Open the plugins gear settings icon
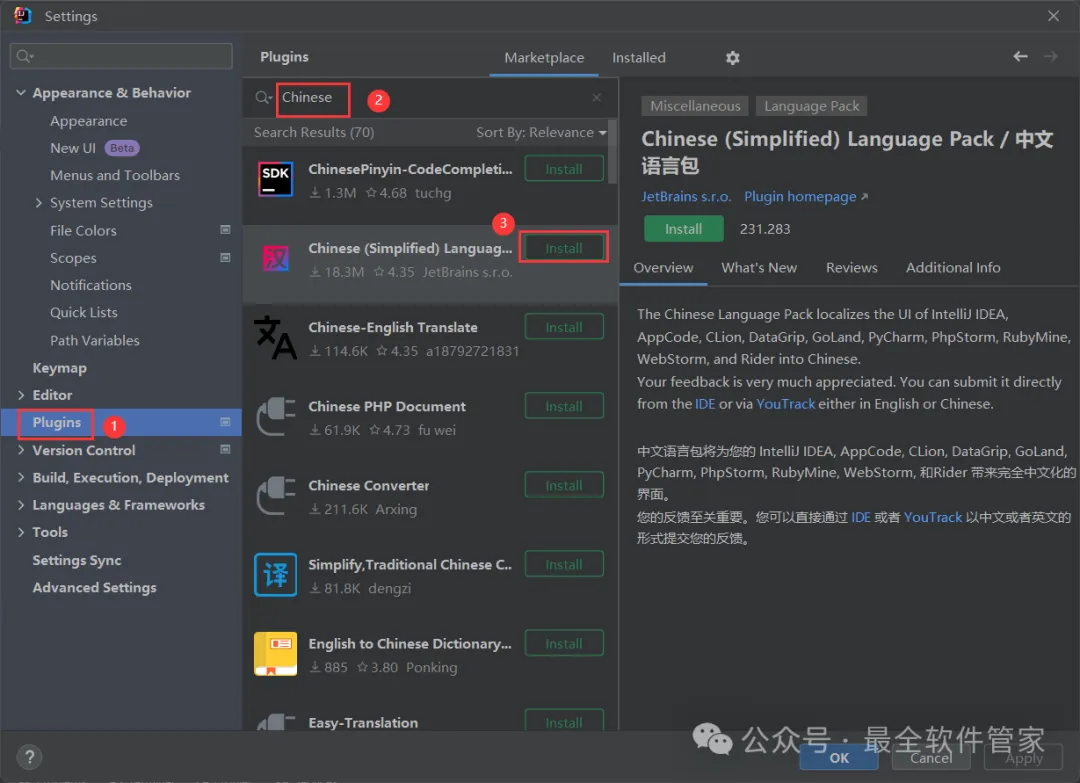 coord(732,58)
